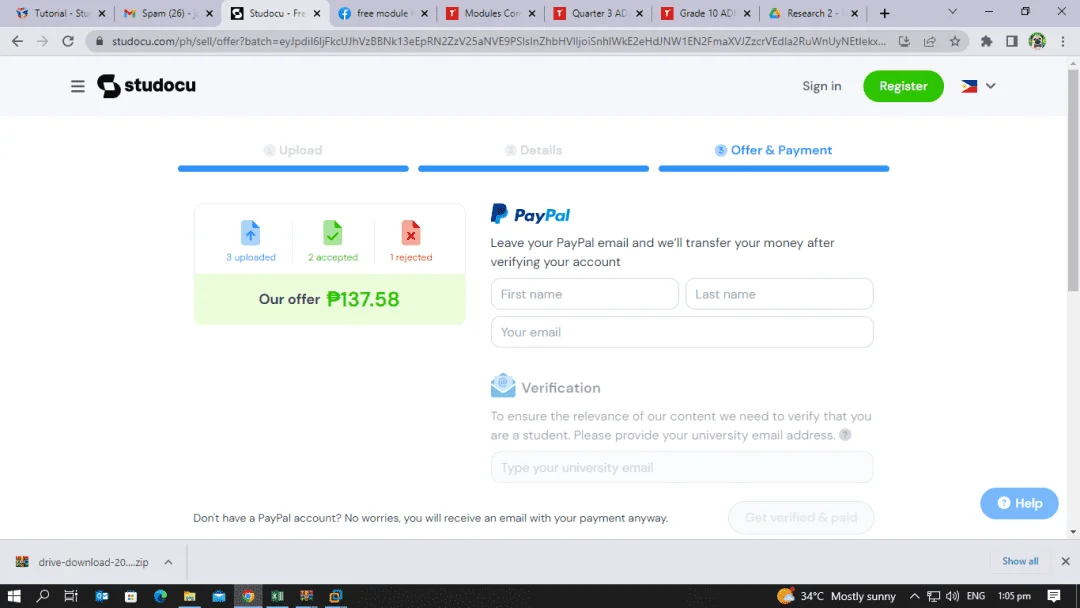
Task: Focus the First name field
Action: (585, 294)
